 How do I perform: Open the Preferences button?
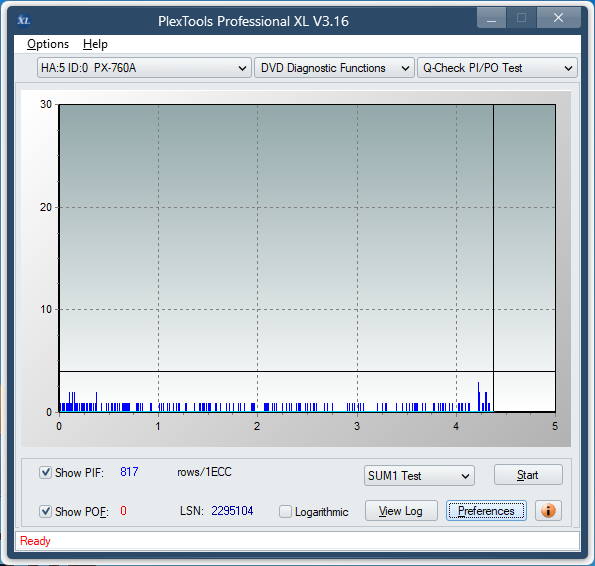486,511
